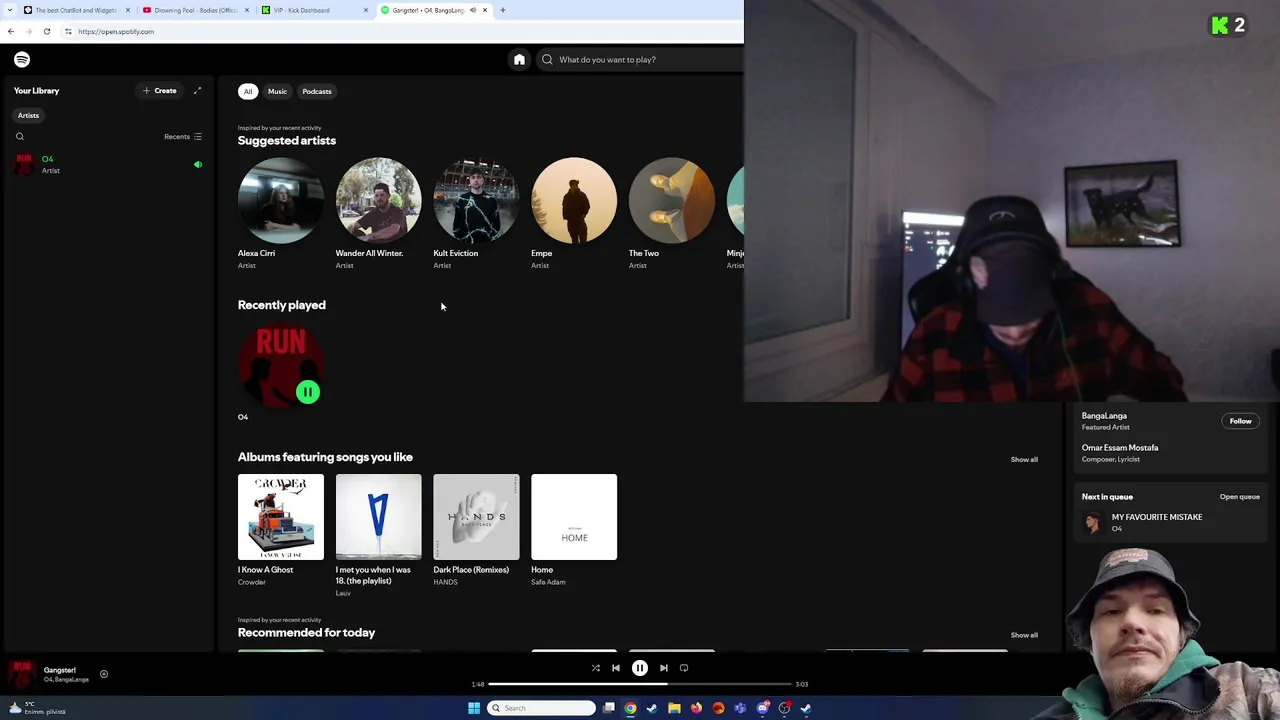Open Dark Place (Remixes) album
The width and height of the screenshot is (1280, 720).
click(476, 531)
